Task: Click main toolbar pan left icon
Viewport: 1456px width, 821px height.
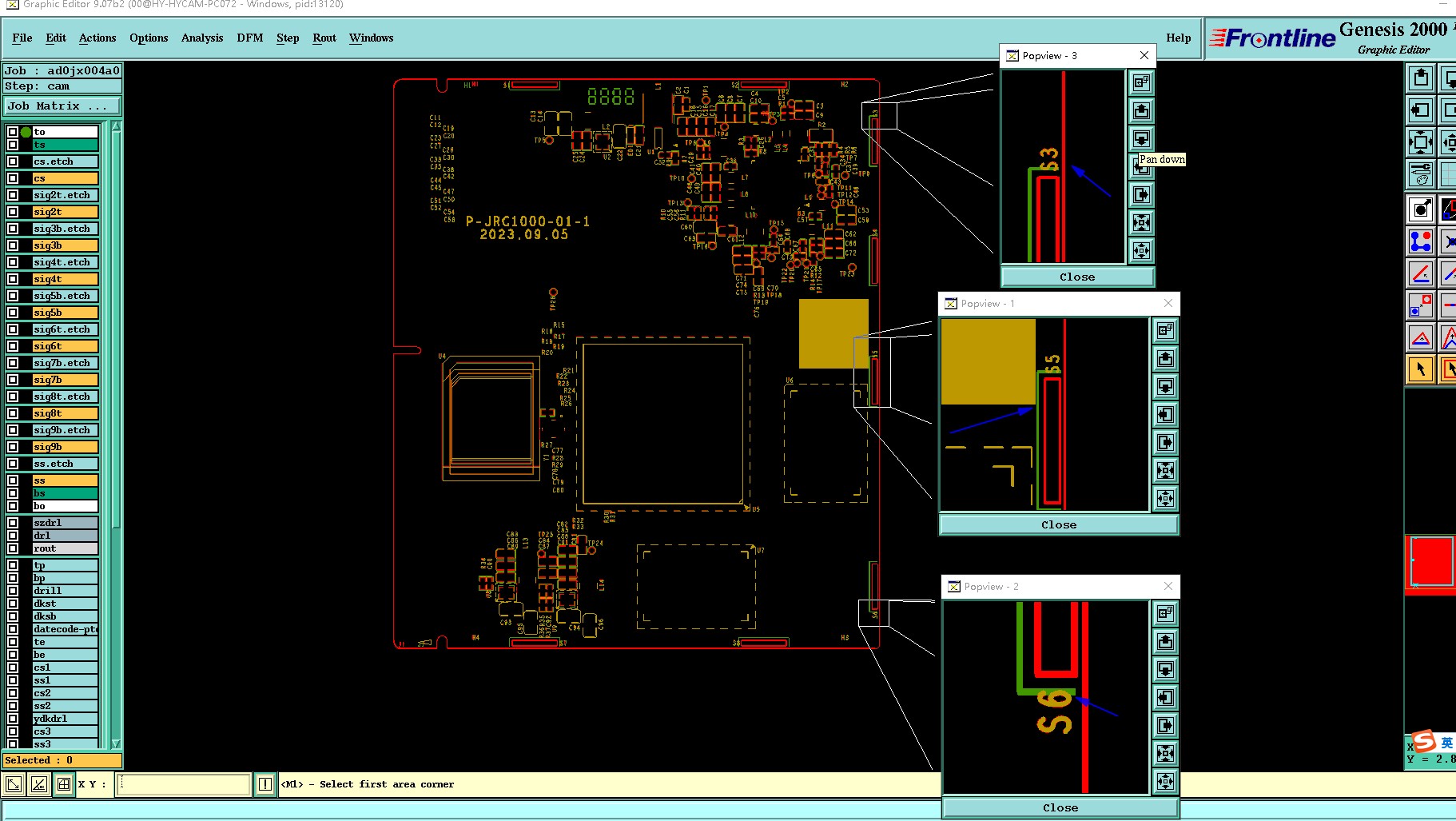Action: 1421,110
